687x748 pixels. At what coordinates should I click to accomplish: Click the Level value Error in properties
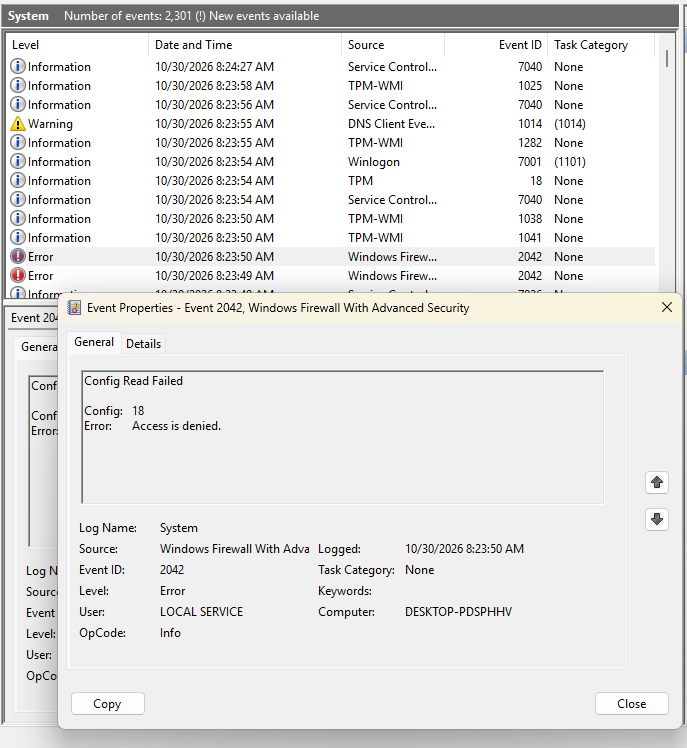(172, 591)
